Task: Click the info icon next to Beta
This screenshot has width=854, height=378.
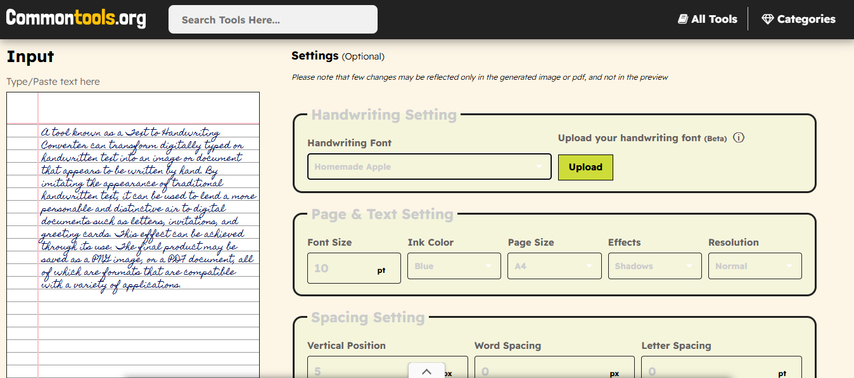Action: coord(739,138)
